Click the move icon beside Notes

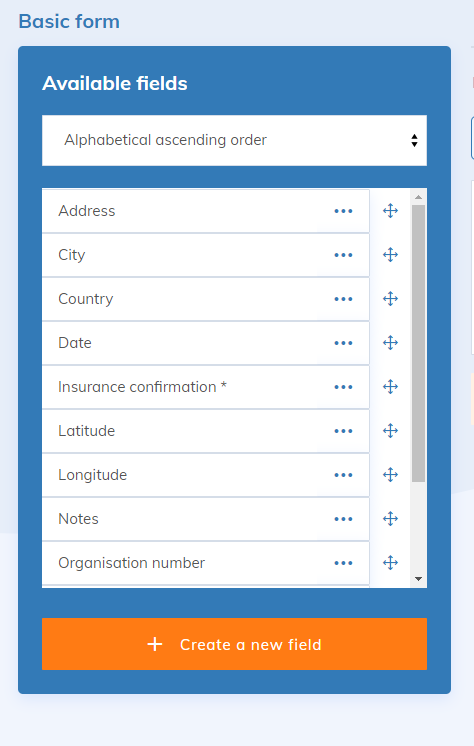(390, 519)
